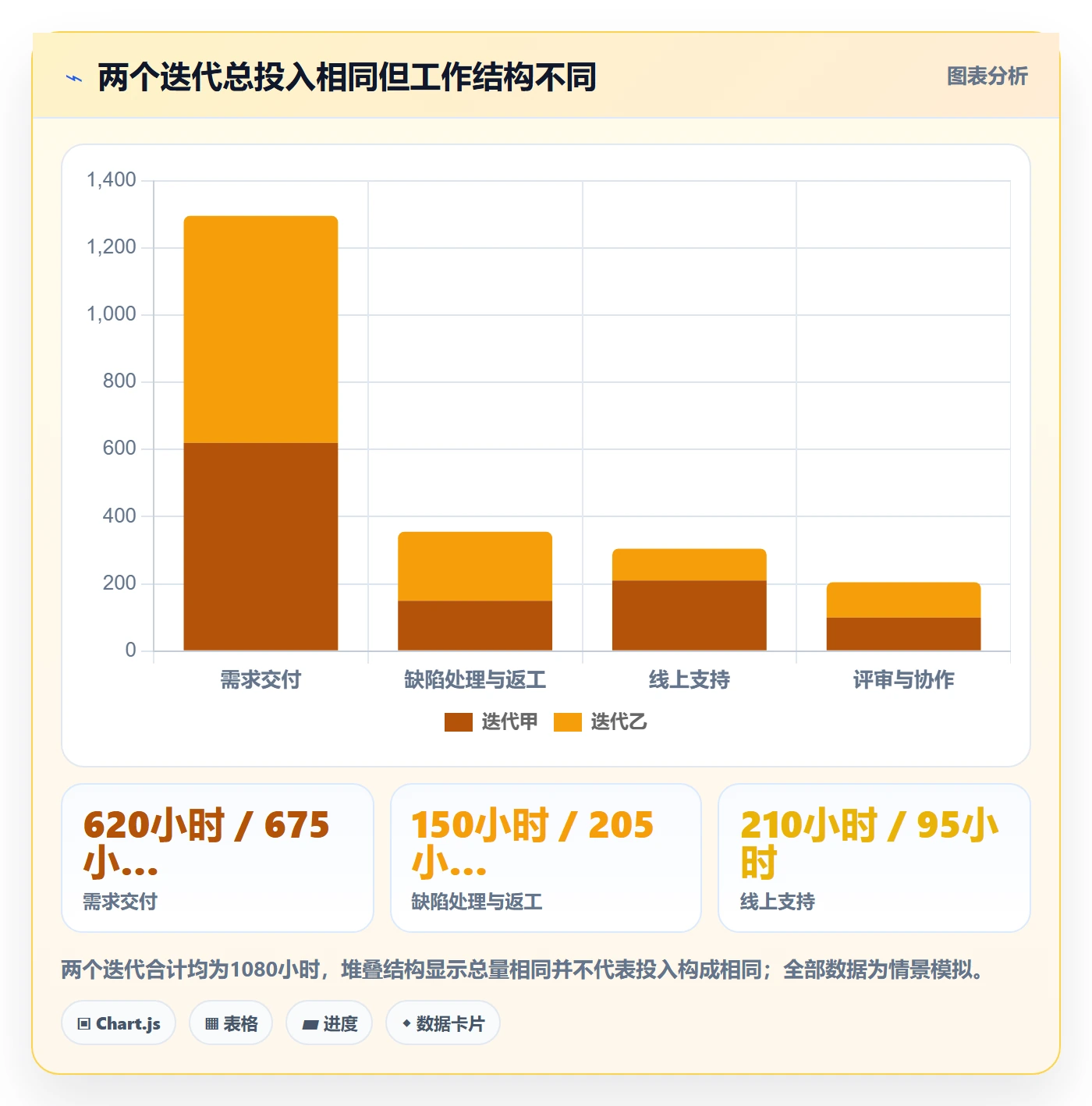1092x1106 pixels.
Task: Click the 评审与协作 x-axis label
Action: (x=903, y=679)
